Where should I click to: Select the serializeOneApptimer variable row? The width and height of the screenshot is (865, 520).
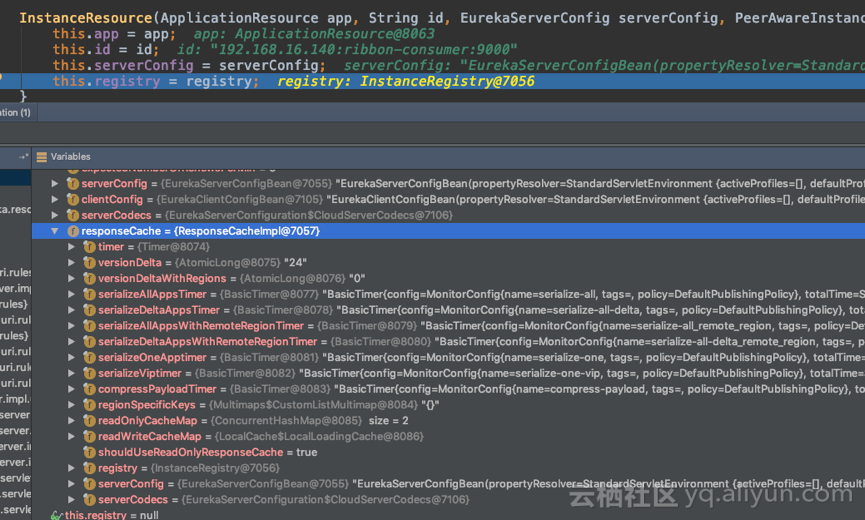pyautogui.click(x=448, y=357)
